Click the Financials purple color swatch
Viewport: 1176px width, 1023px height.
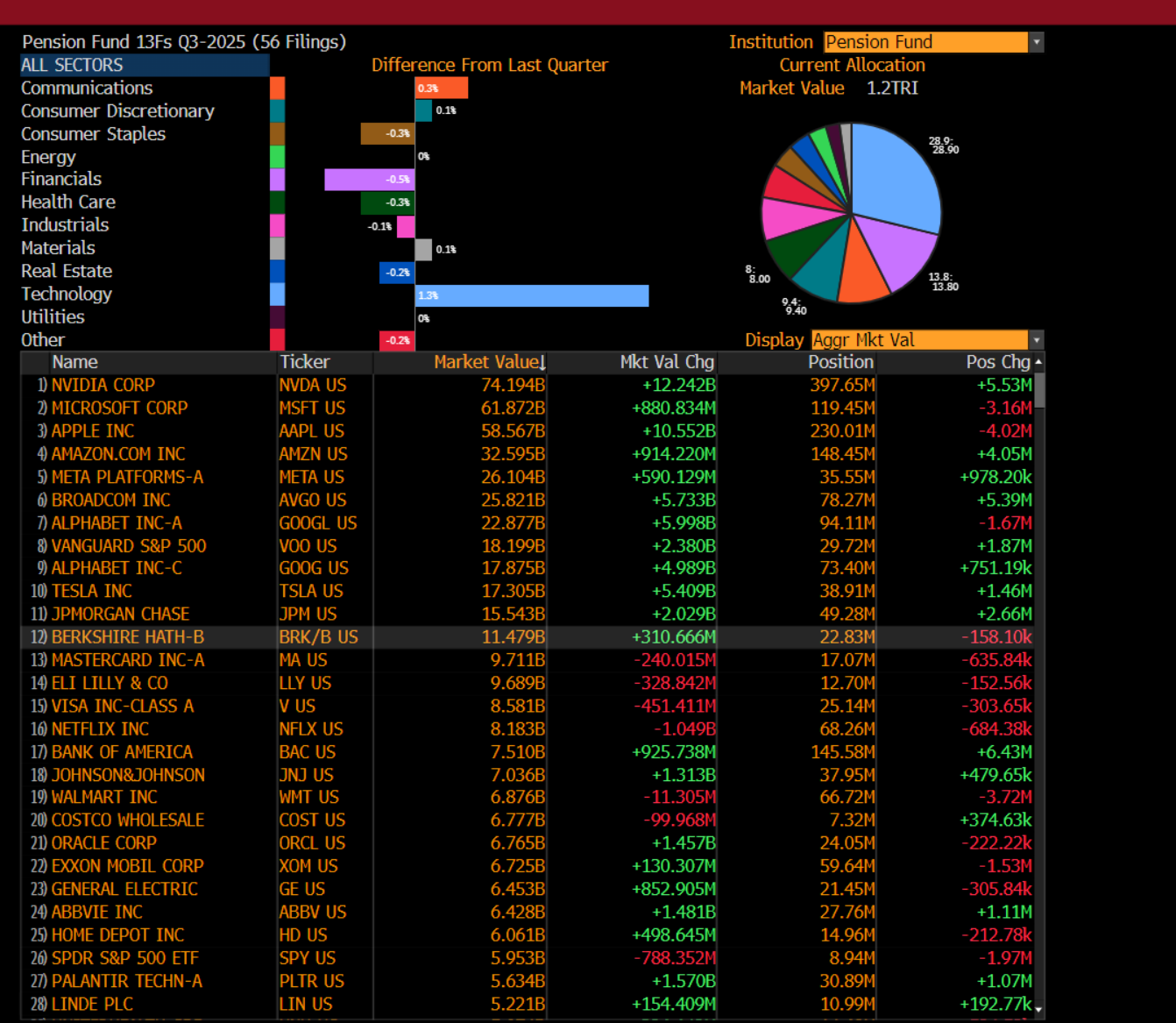click(277, 180)
